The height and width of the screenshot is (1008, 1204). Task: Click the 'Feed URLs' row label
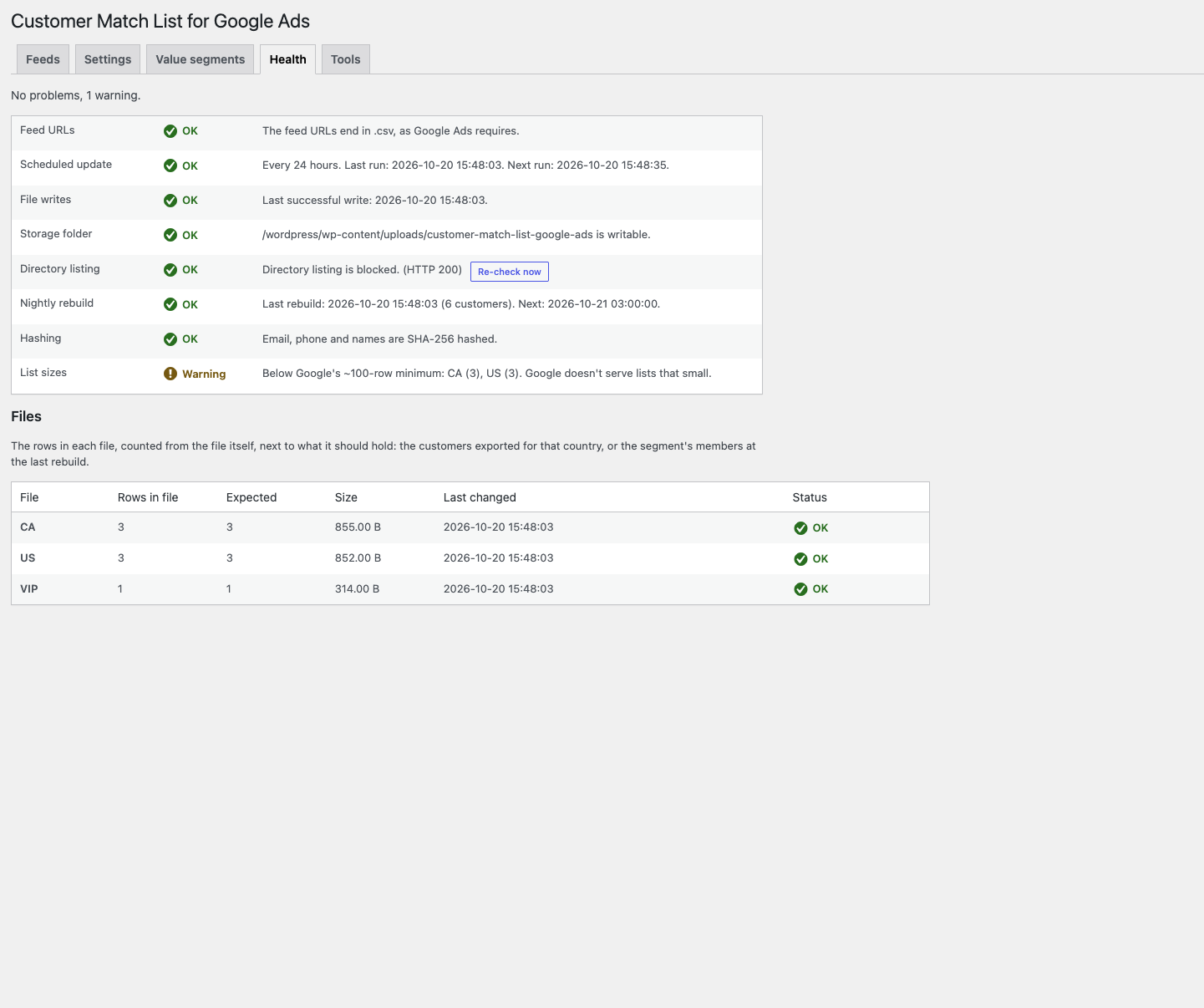coord(48,130)
